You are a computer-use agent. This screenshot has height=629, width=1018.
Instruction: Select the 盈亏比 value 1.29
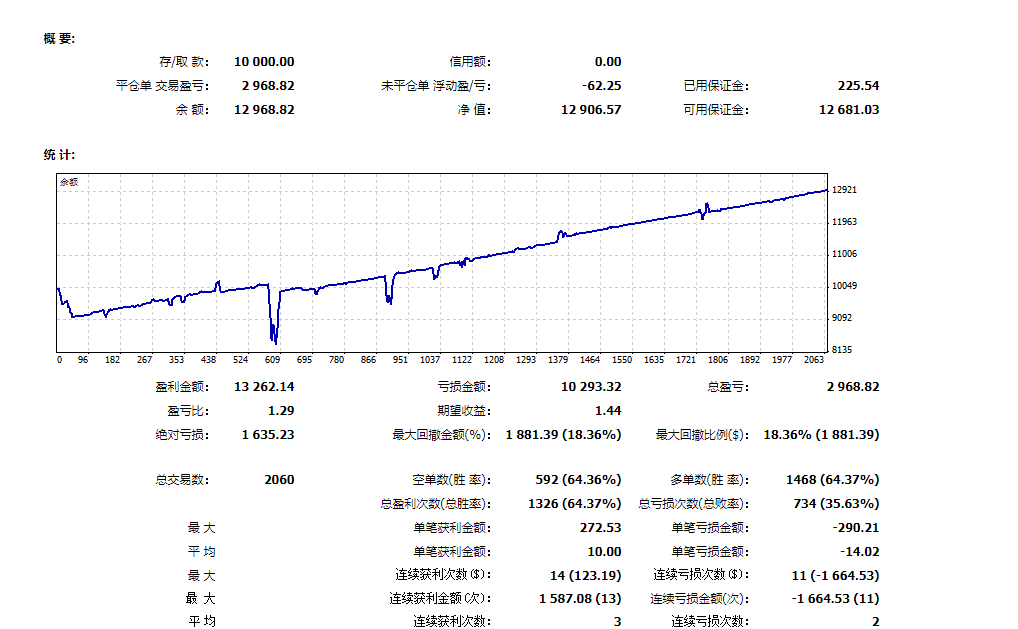[281, 410]
